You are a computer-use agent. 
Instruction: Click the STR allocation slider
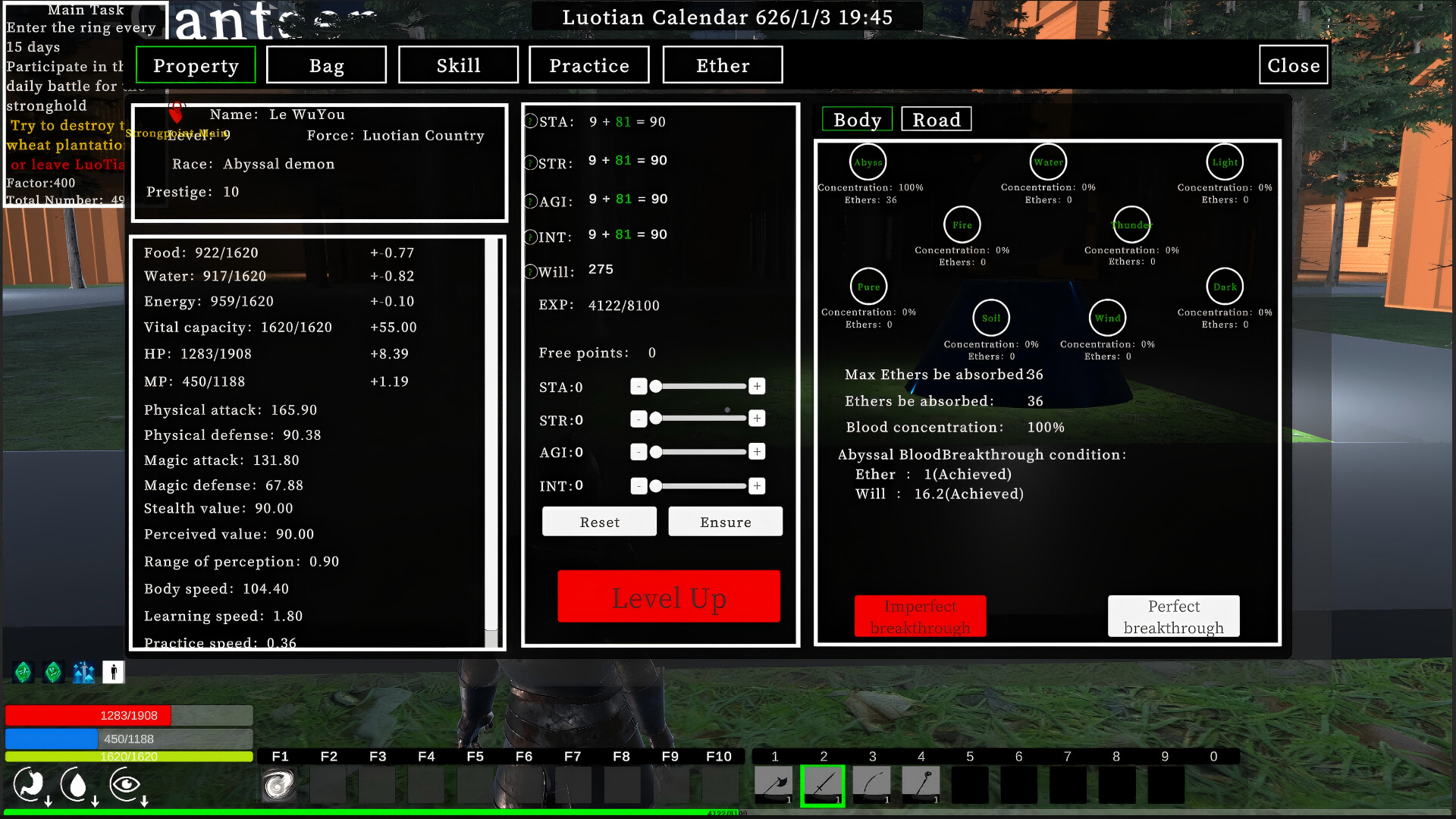tap(698, 419)
